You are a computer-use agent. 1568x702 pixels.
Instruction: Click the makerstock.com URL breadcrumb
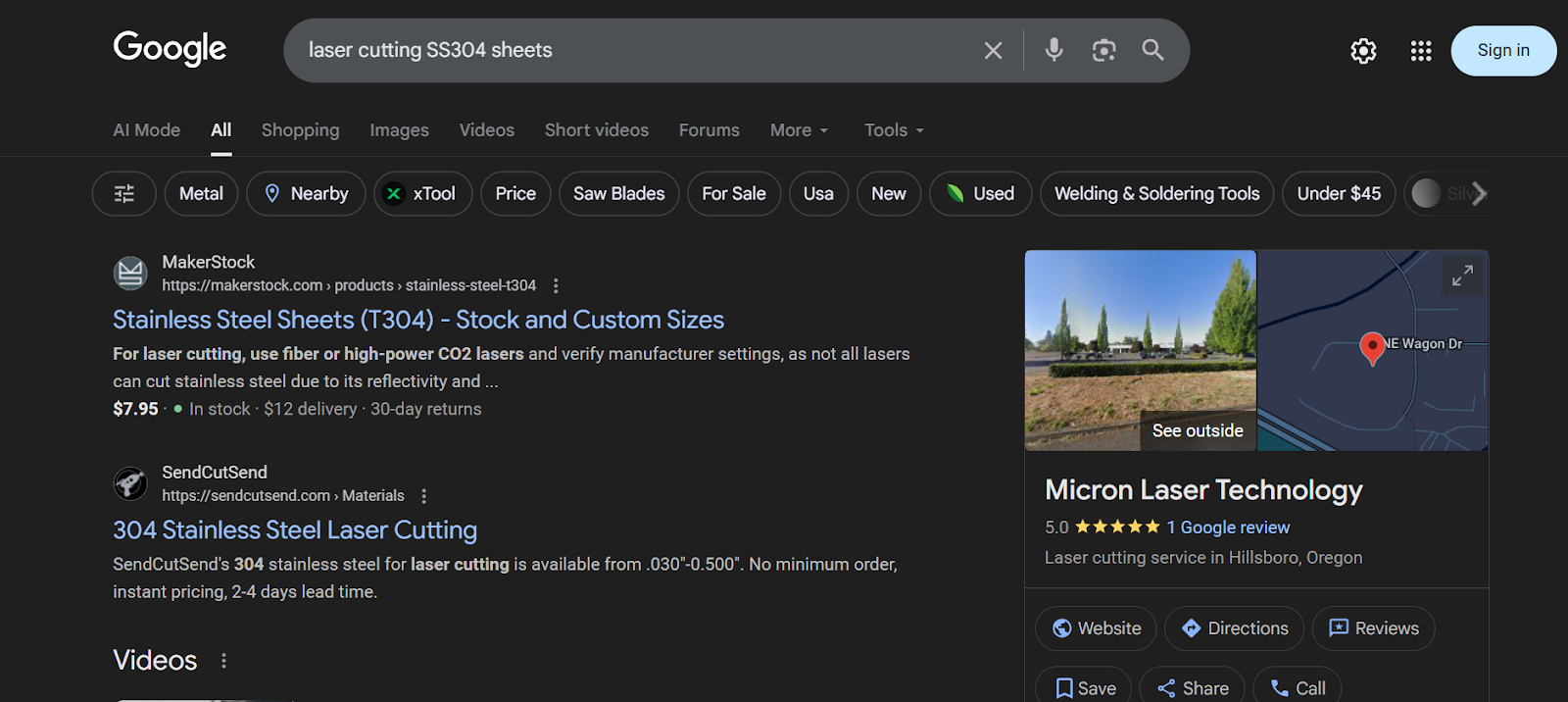tap(349, 285)
